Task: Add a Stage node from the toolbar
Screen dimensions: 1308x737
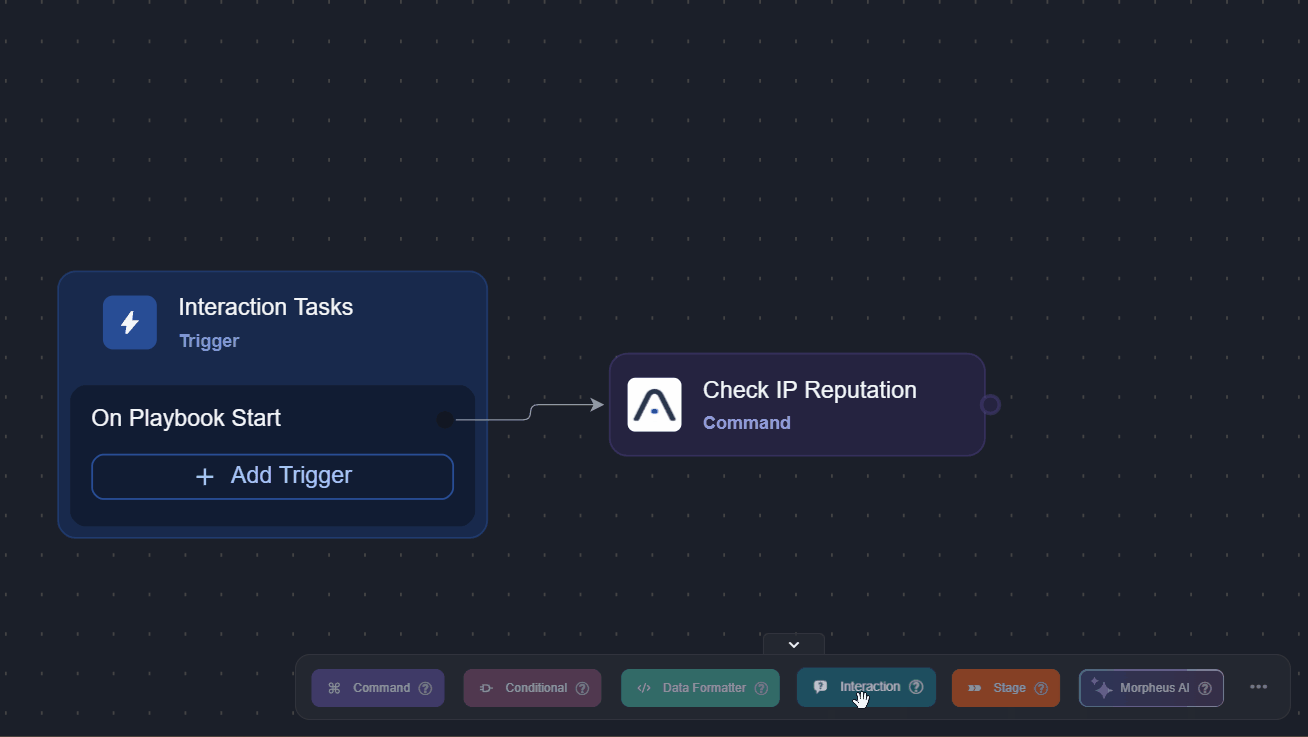Action: 1006,688
